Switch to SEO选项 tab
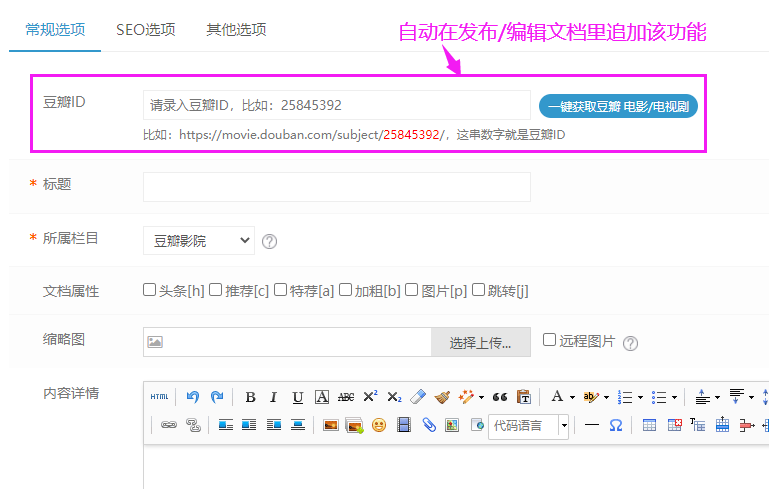The width and height of the screenshot is (769, 489). click(146, 29)
